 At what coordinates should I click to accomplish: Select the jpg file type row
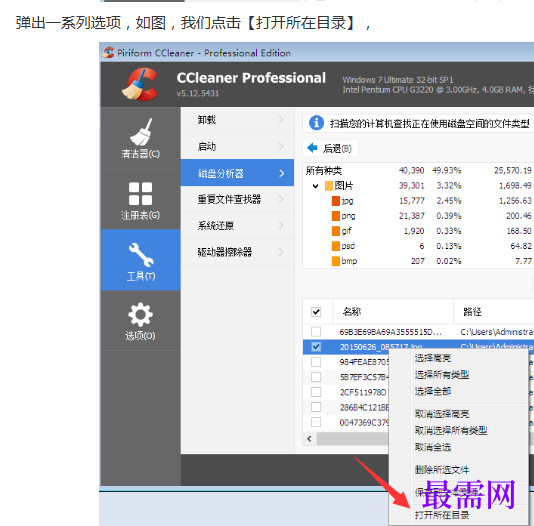418,201
